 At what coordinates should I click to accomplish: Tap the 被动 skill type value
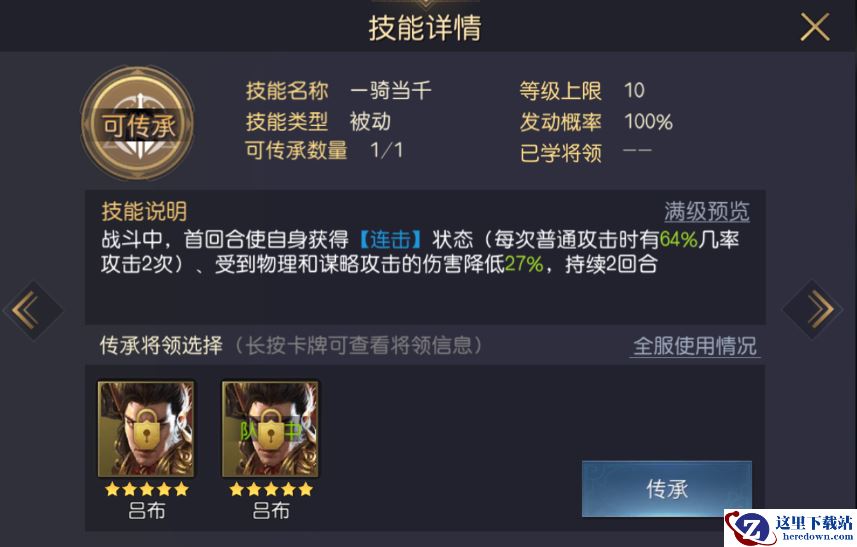click(x=370, y=121)
